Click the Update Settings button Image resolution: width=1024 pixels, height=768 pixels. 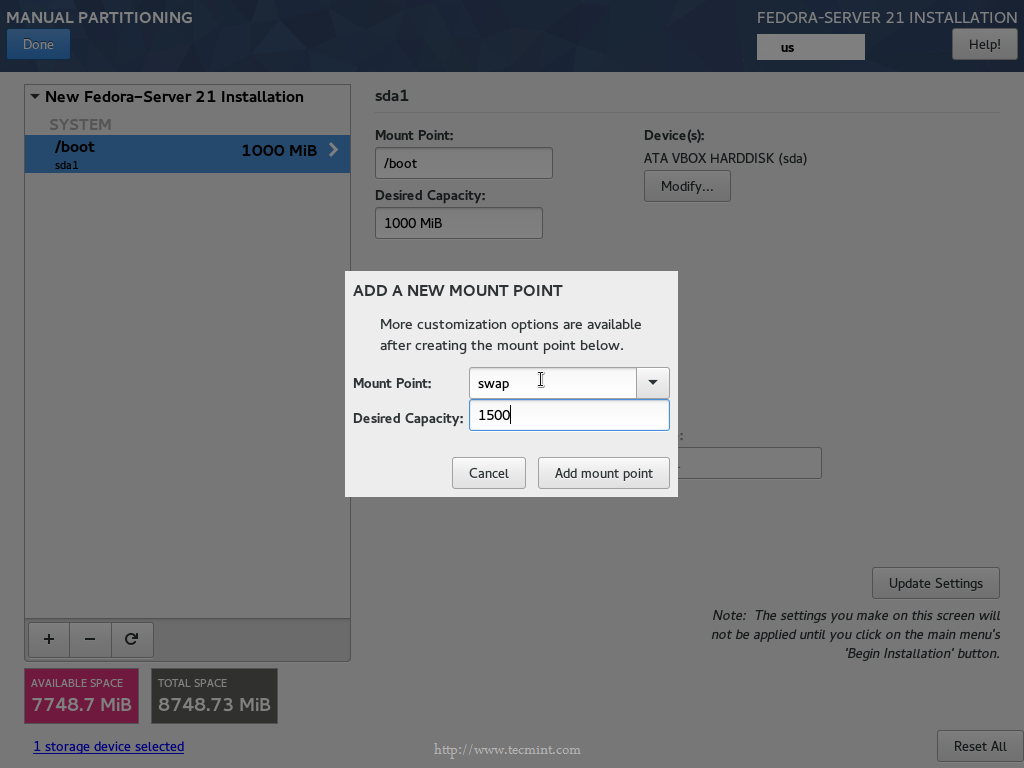tap(935, 583)
